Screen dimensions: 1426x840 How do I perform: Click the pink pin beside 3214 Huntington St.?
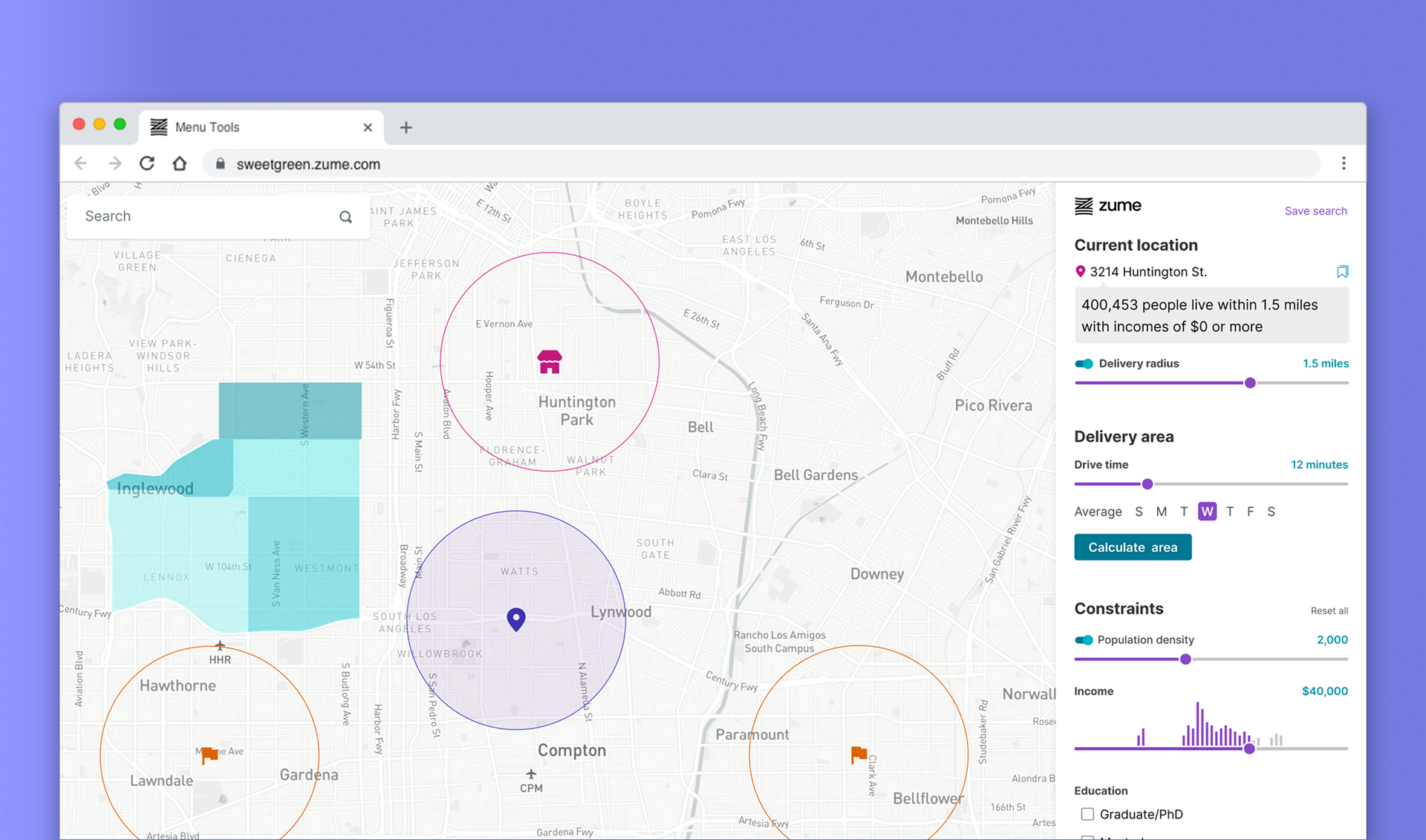(x=1081, y=272)
